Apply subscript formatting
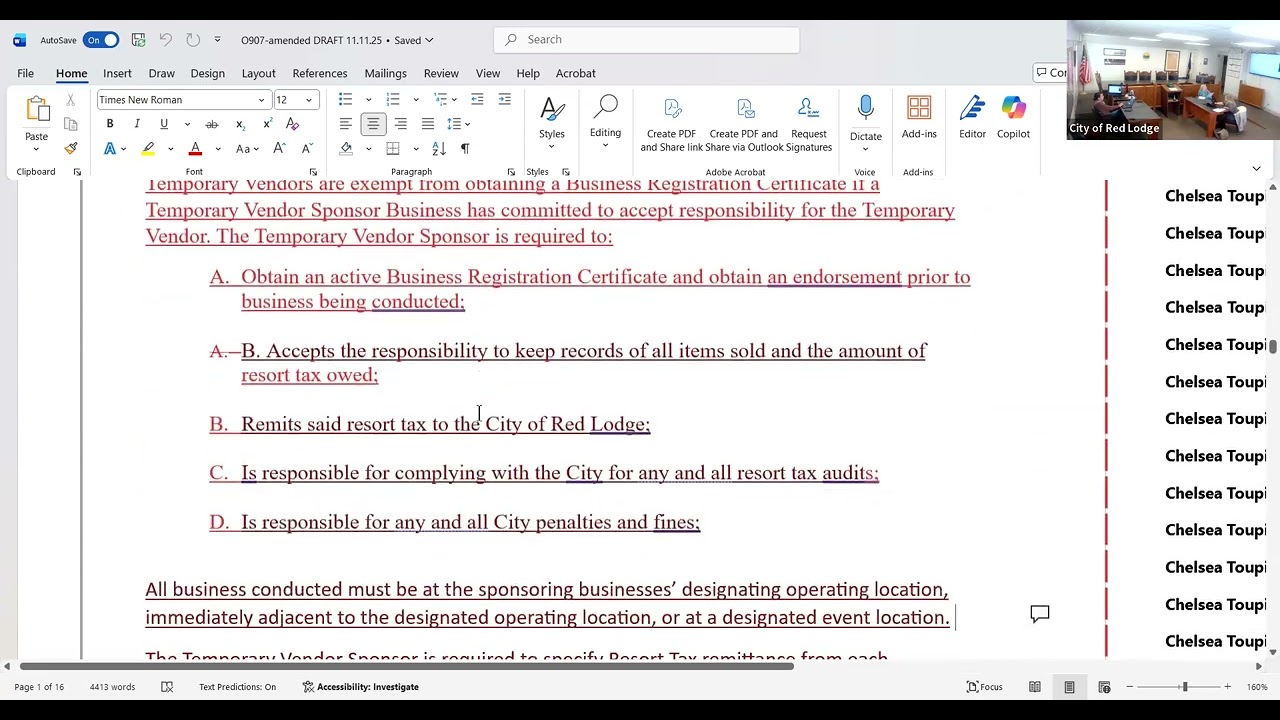 pyautogui.click(x=240, y=124)
